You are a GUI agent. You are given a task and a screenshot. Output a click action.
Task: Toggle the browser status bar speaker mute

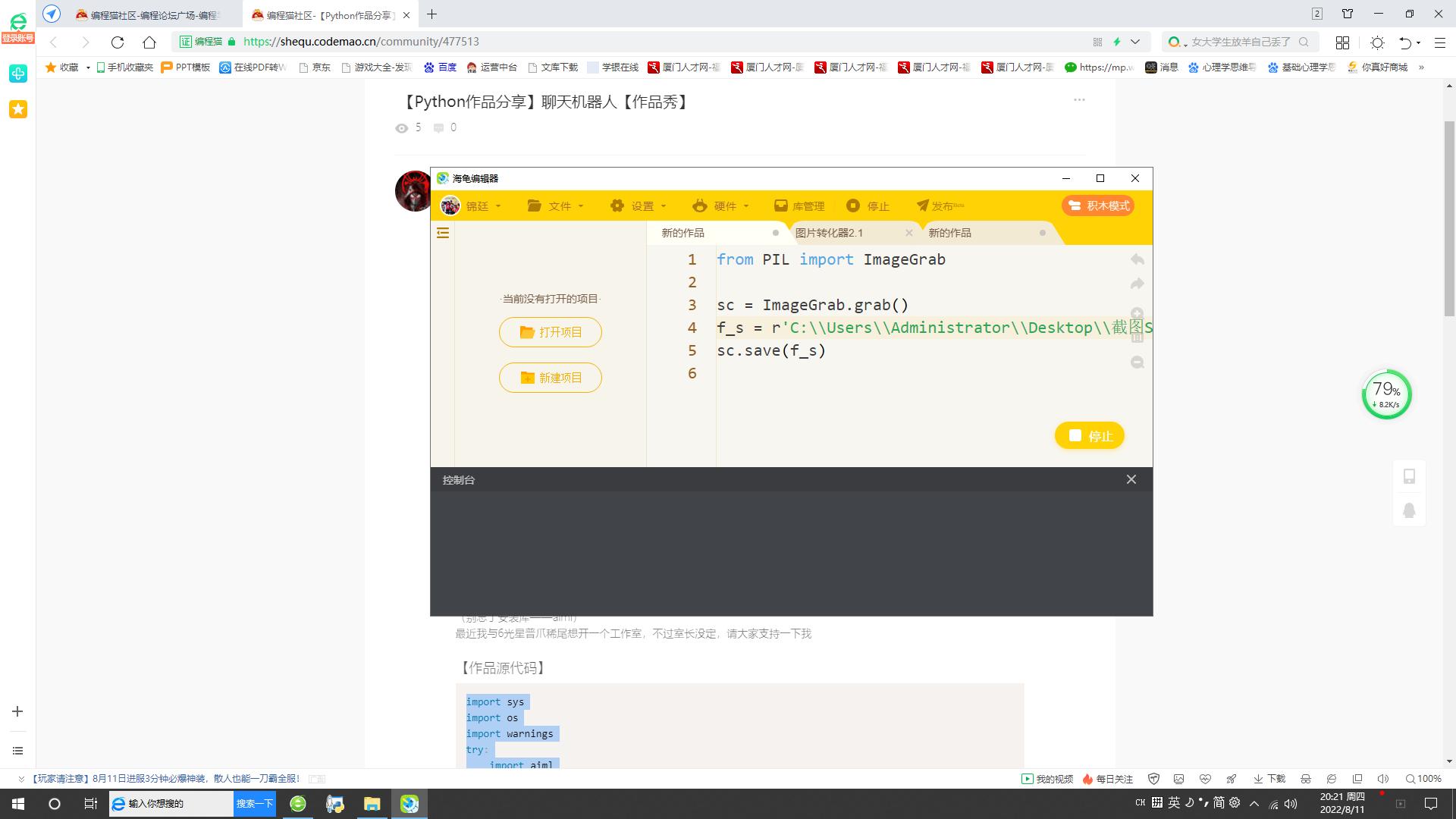1383,779
